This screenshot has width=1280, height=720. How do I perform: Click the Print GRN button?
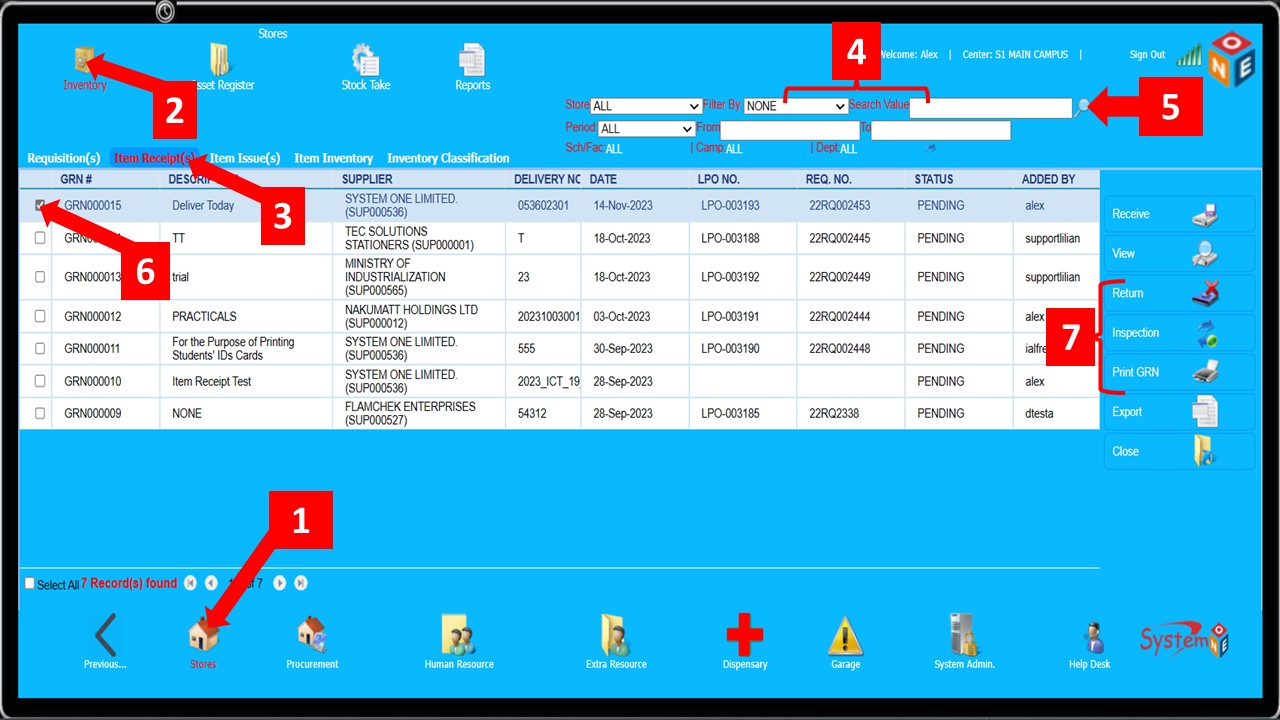click(x=1178, y=372)
